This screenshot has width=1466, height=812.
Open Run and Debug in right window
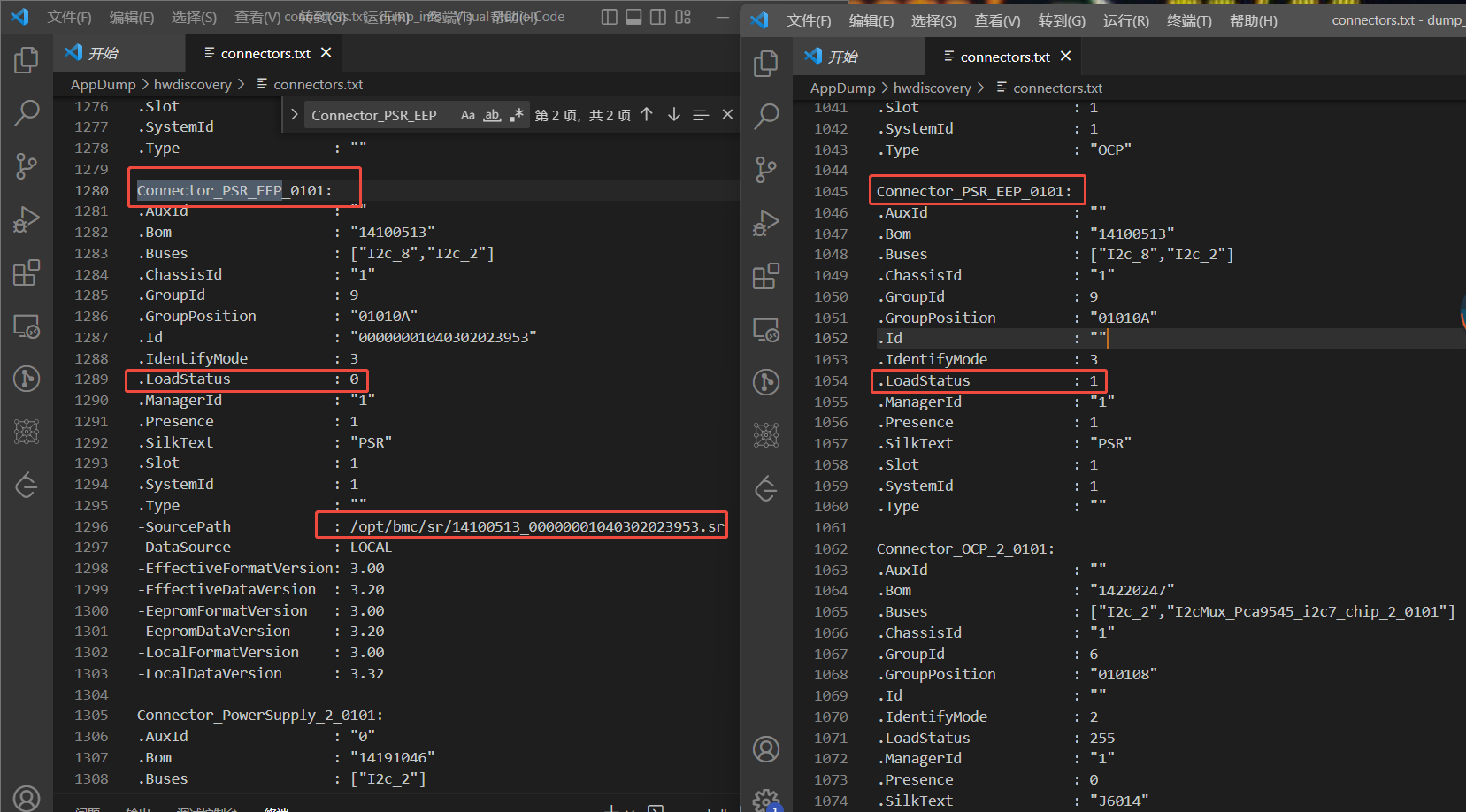point(766,223)
